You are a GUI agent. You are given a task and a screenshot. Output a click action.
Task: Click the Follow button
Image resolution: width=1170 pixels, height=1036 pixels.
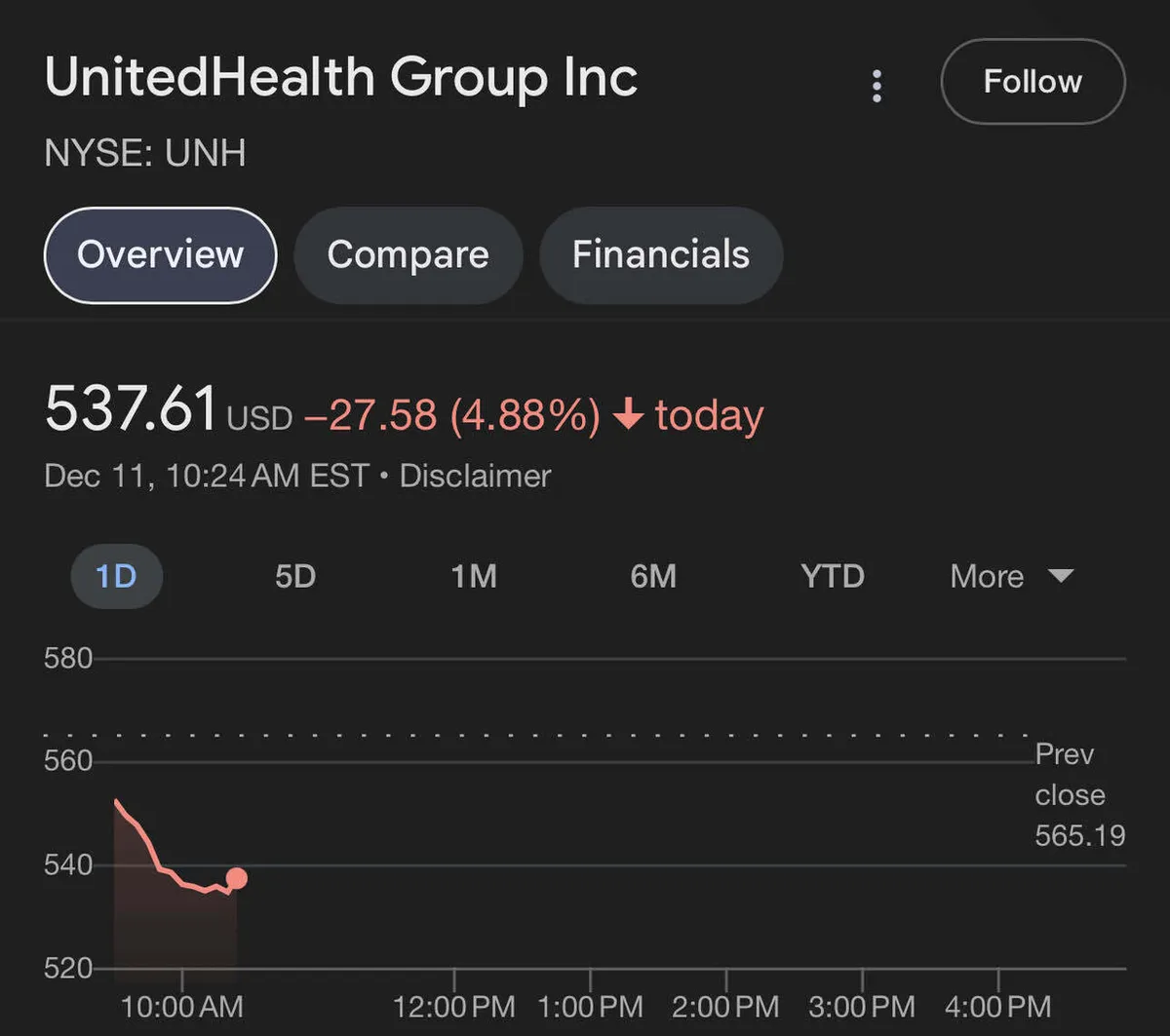click(1033, 82)
